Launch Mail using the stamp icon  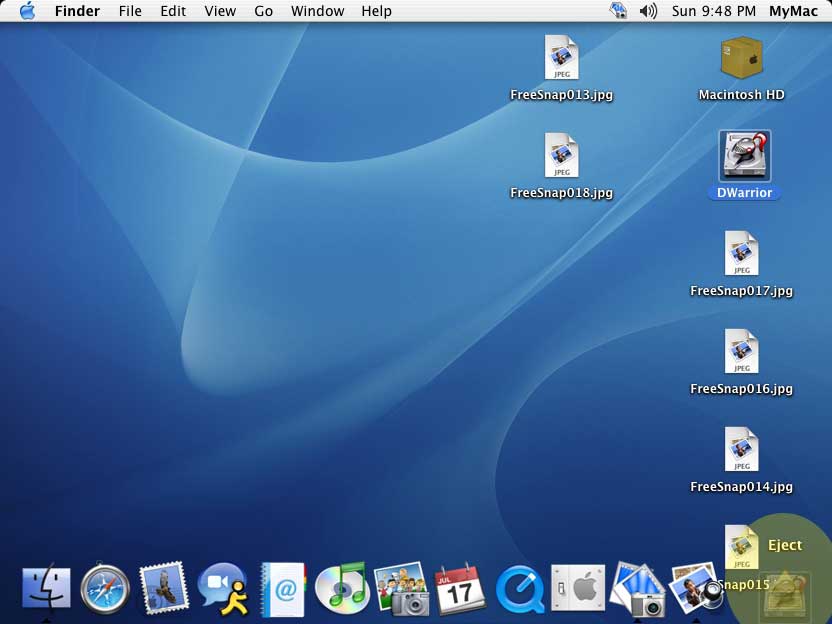[164, 588]
